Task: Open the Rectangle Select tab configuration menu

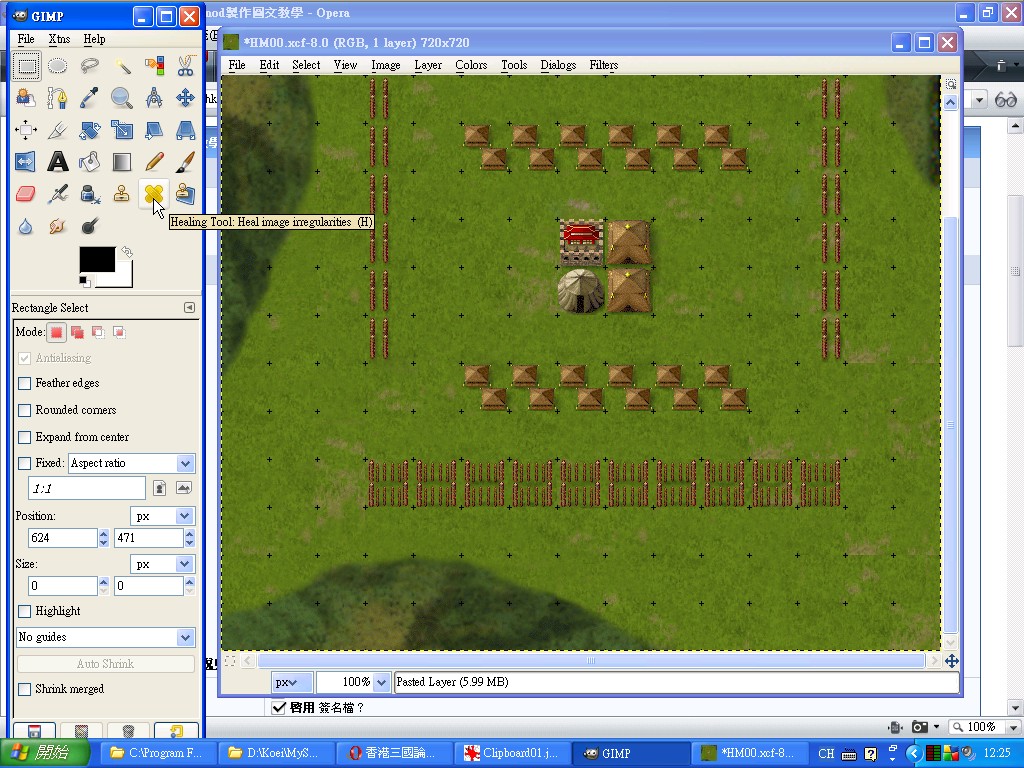Action: pos(189,308)
